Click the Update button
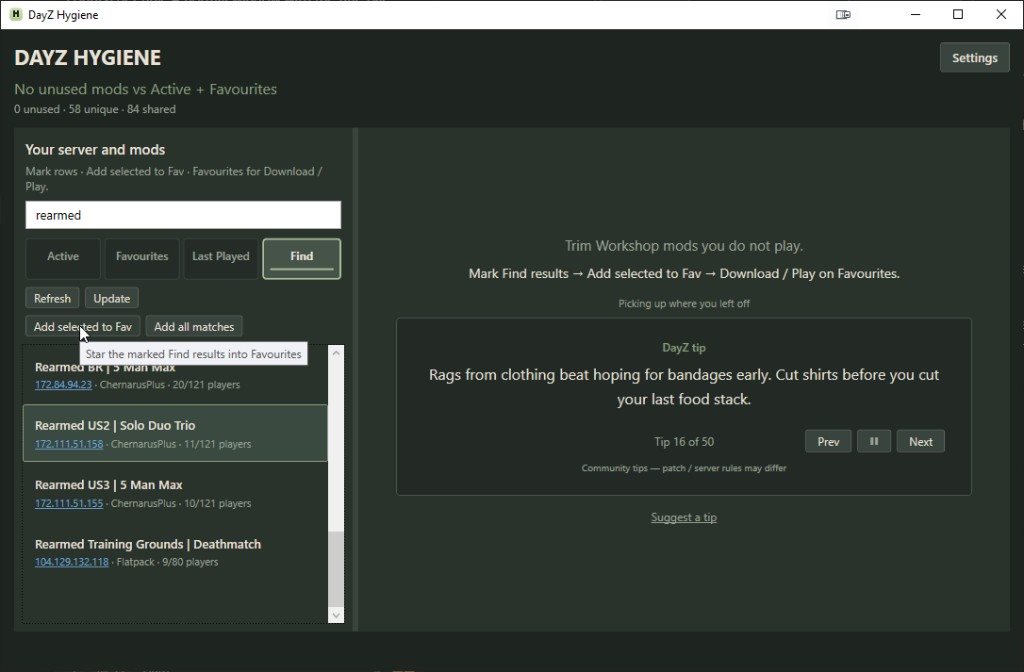 pos(112,298)
